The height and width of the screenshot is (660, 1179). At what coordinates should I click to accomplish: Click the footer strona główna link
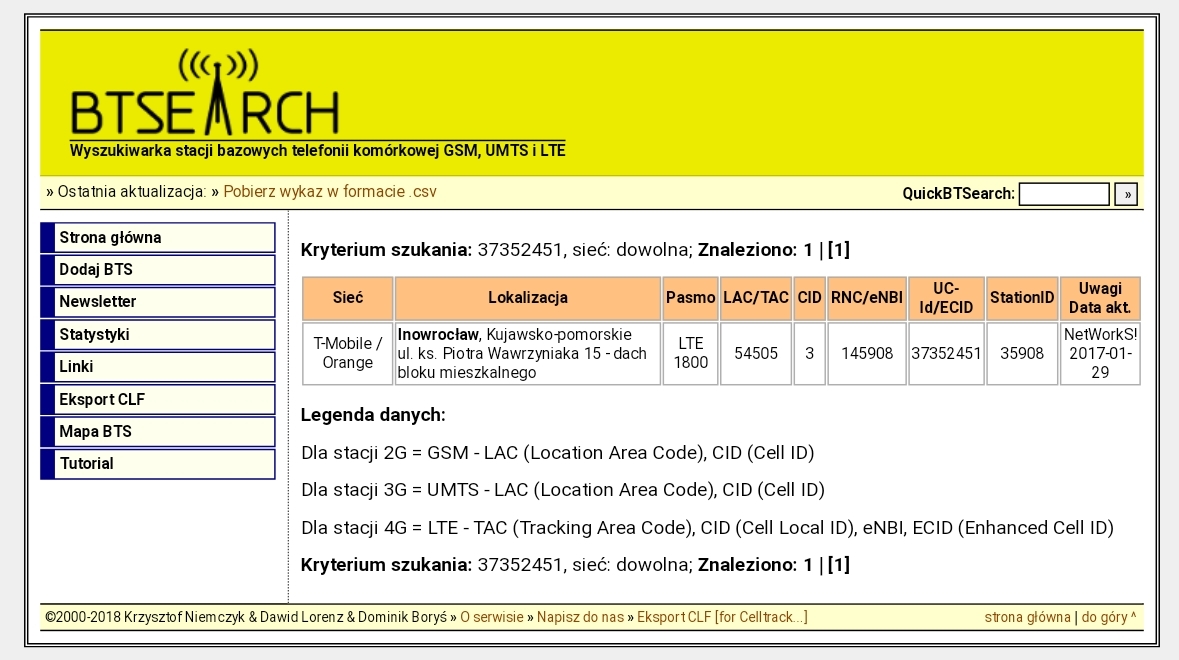1027,617
